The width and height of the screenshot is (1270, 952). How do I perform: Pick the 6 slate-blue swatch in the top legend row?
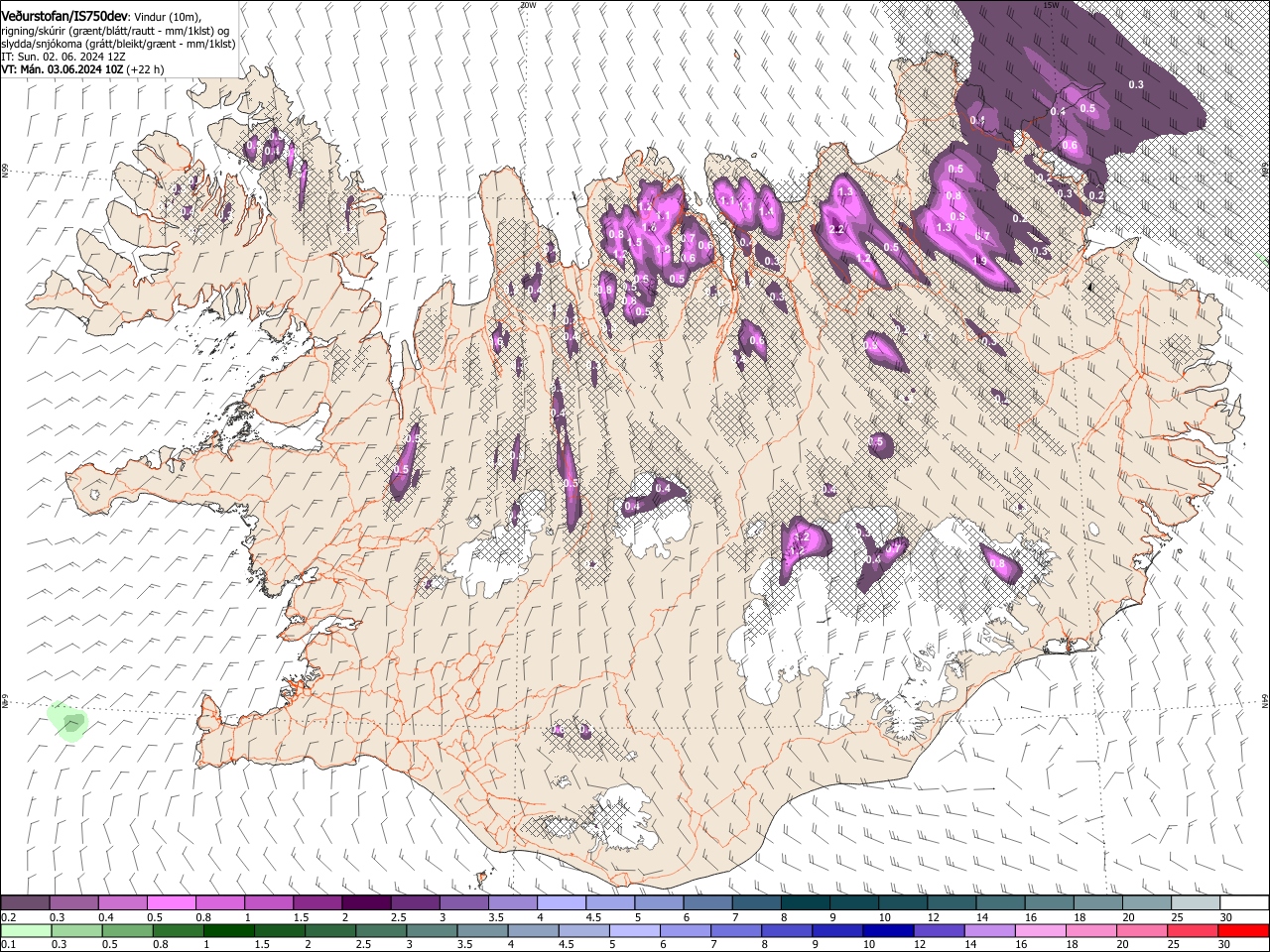(707, 903)
